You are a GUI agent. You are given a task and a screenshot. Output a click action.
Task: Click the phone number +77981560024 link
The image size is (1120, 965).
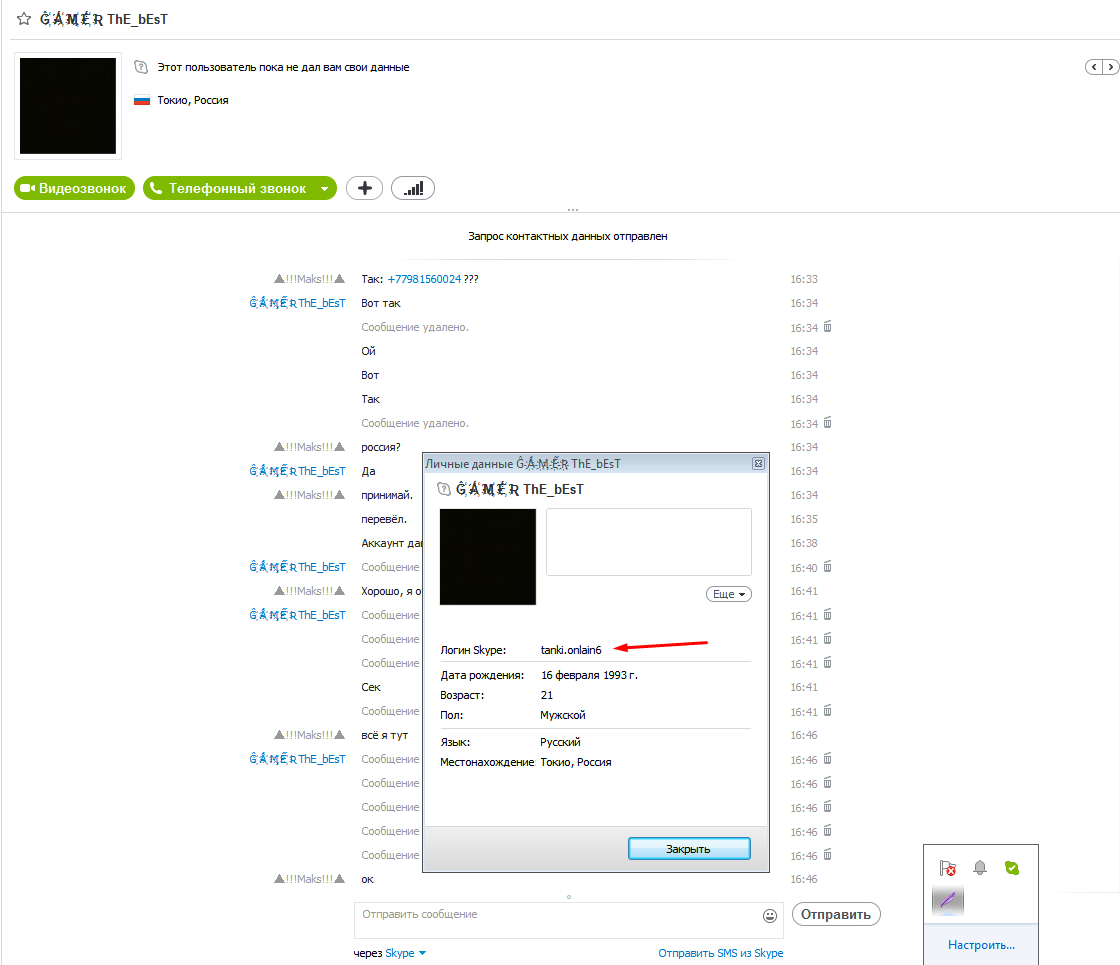[x=424, y=279]
